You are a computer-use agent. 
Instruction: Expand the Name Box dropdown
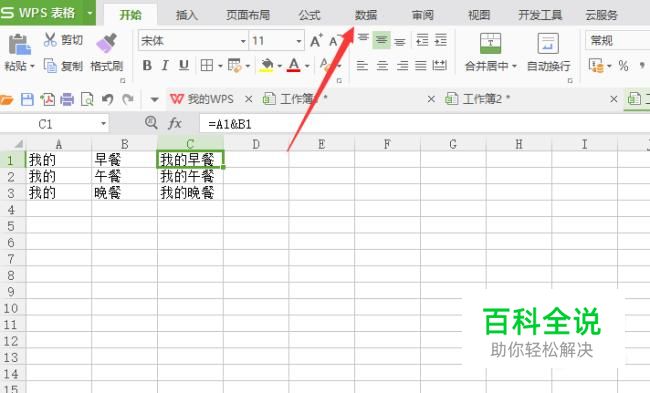(x=103, y=124)
